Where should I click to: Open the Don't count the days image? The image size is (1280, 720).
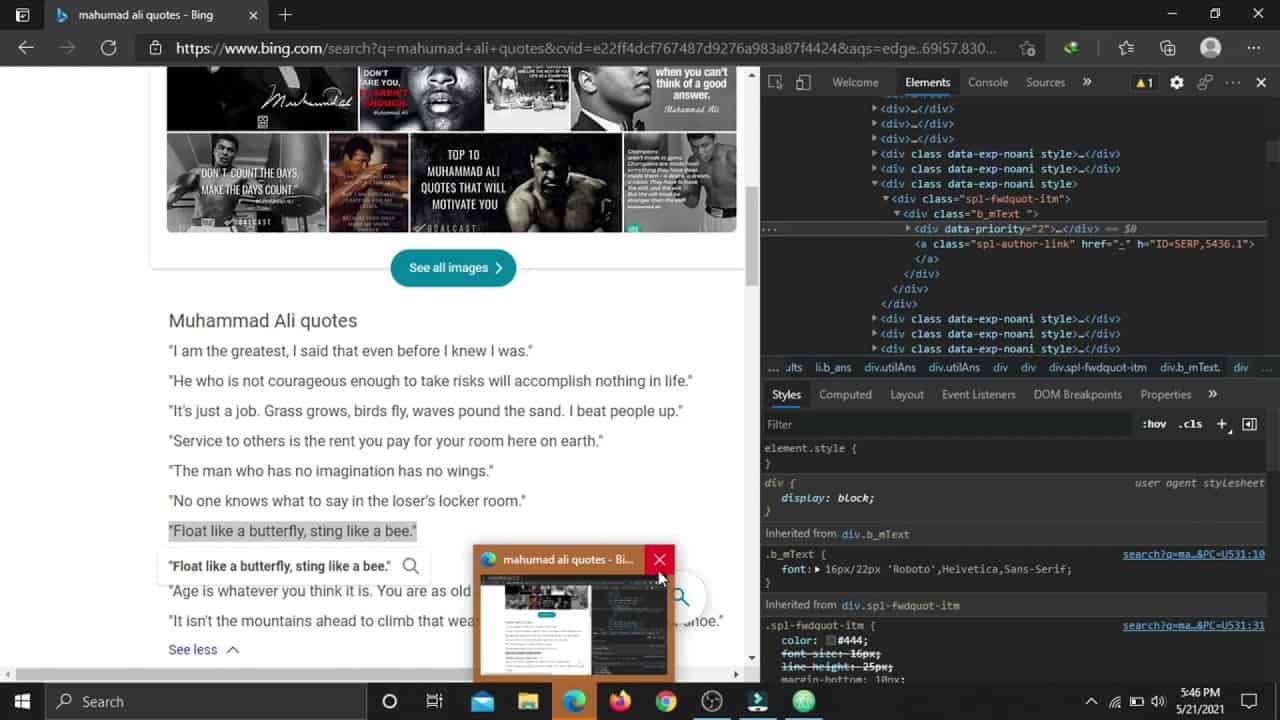coord(247,183)
